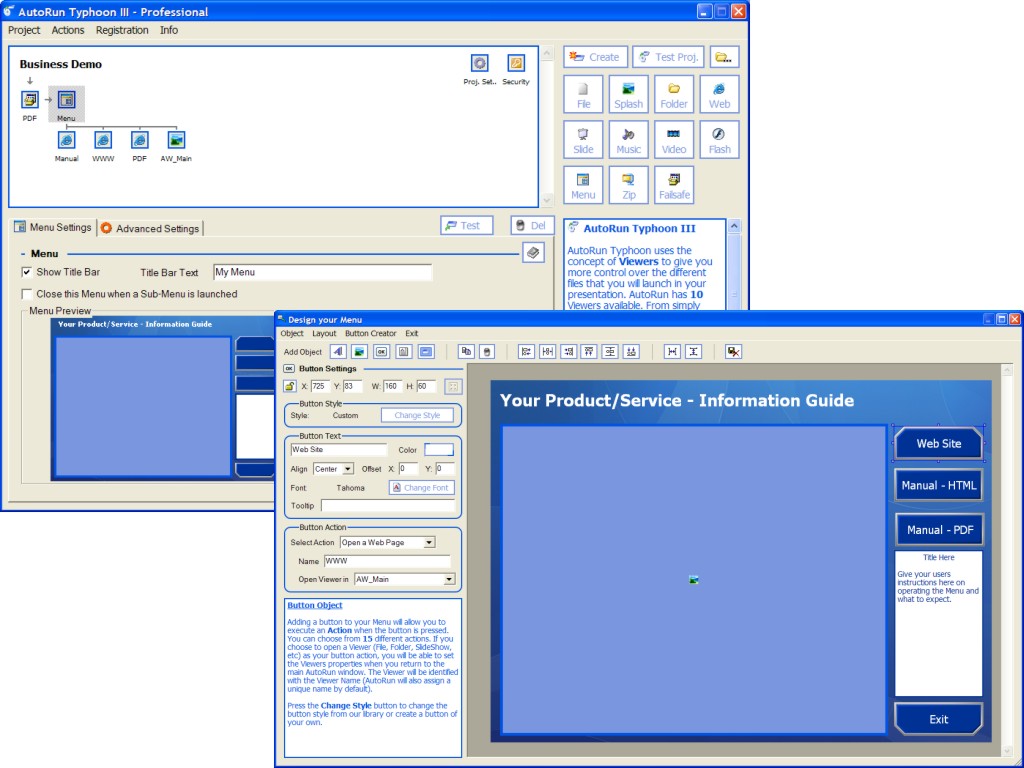Image resolution: width=1024 pixels, height=768 pixels.
Task: Open Proj. Set. project settings icon
Action: 480,66
